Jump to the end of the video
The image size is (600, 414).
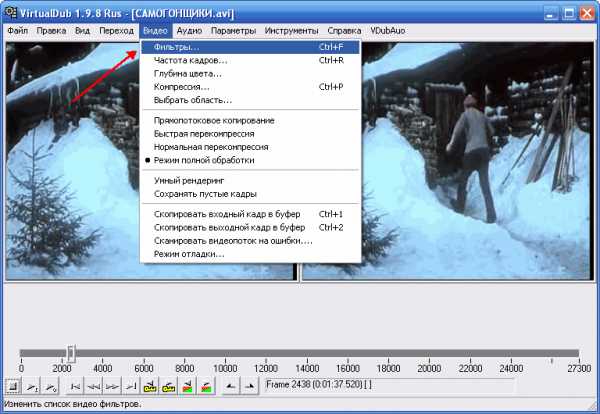pyautogui.click(x=131, y=386)
